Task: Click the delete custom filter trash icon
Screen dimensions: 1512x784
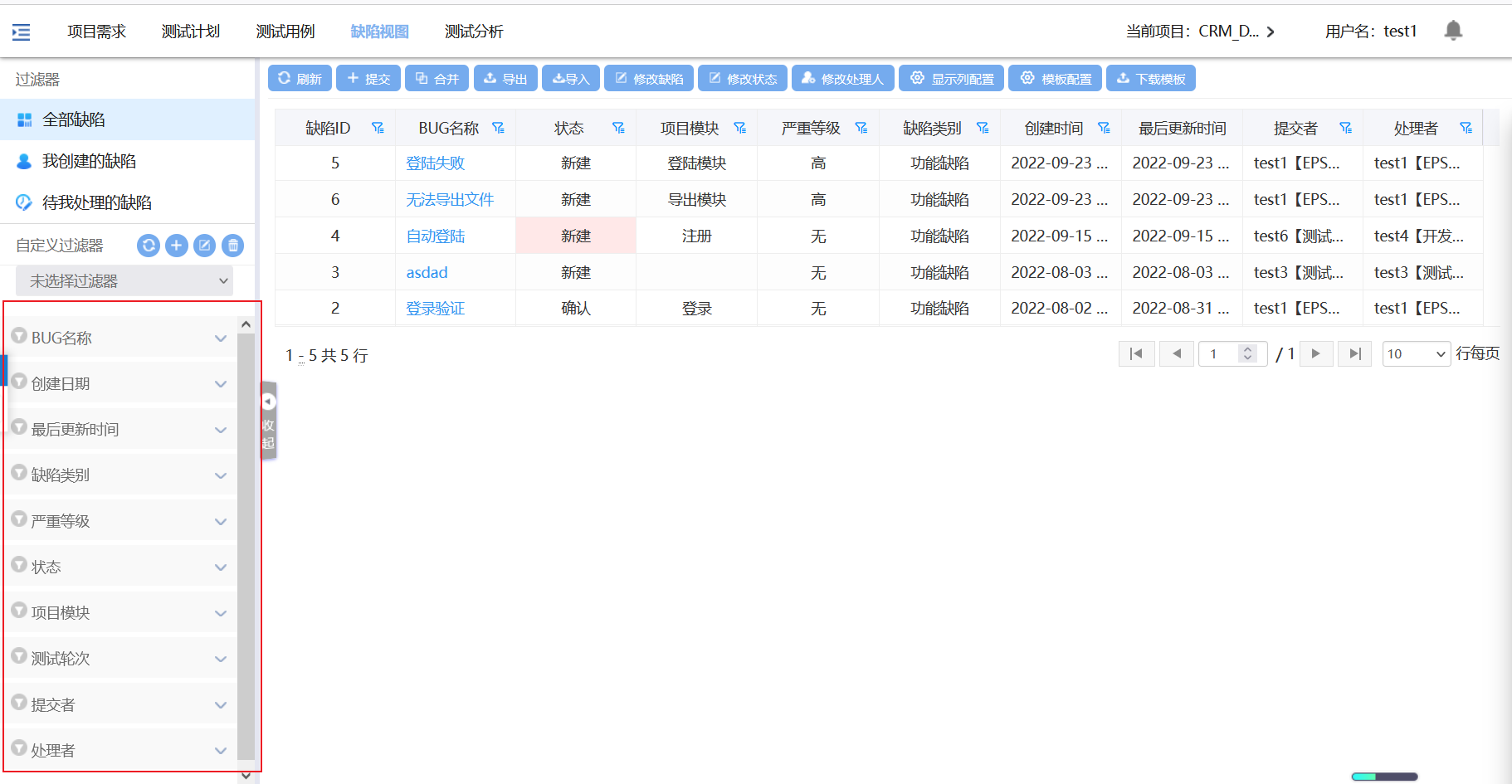Action: tap(233, 246)
